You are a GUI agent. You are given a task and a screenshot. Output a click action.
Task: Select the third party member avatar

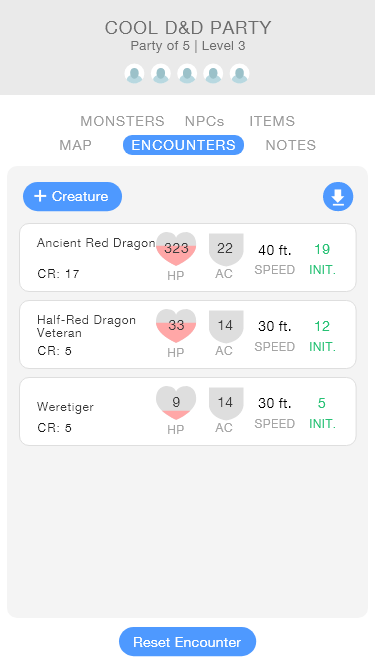click(187, 74)
